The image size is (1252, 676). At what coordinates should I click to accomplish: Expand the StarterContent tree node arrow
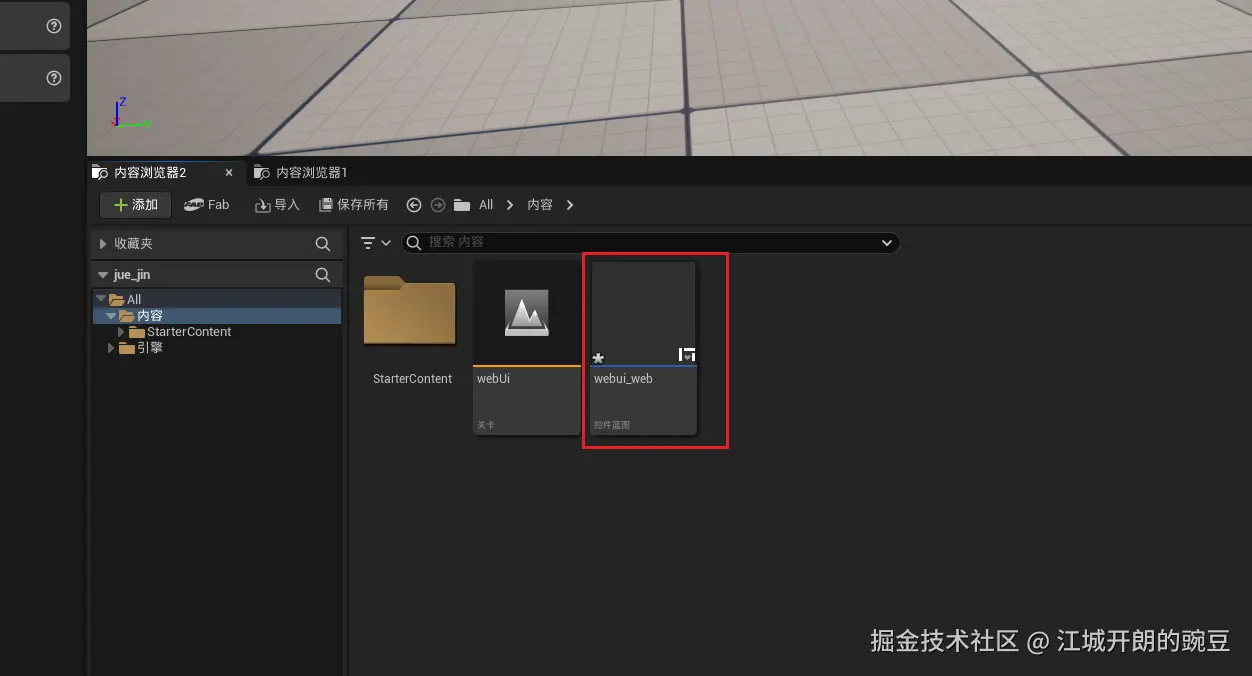click(122, 332)
